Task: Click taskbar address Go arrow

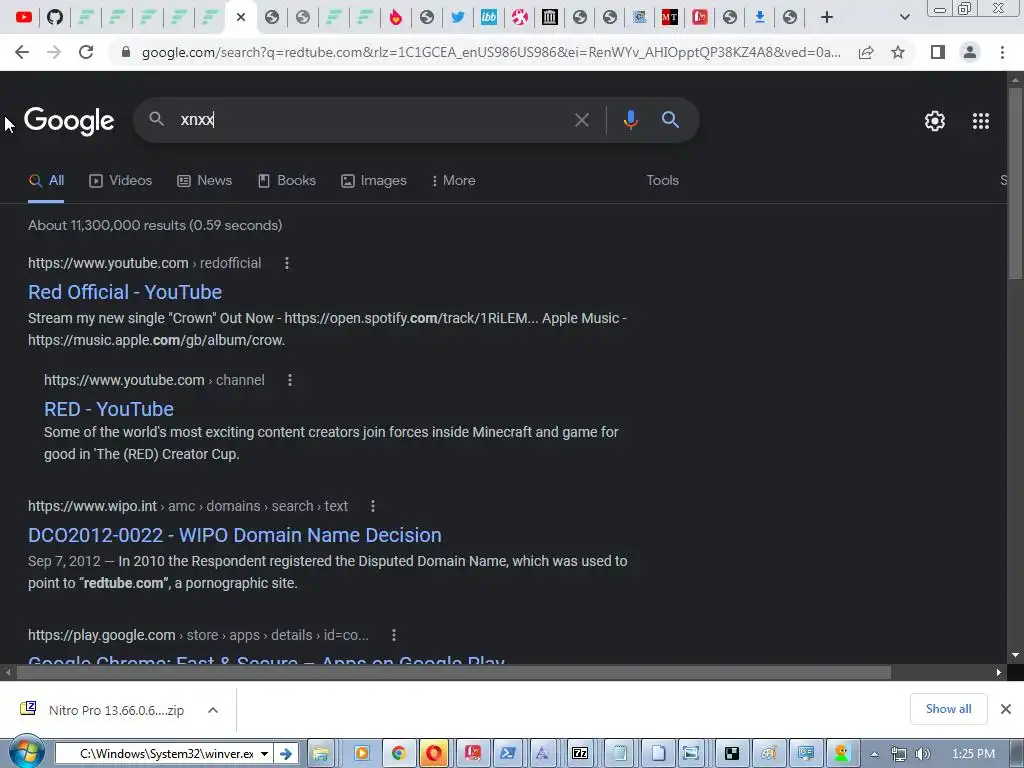Action: (286, 754)
